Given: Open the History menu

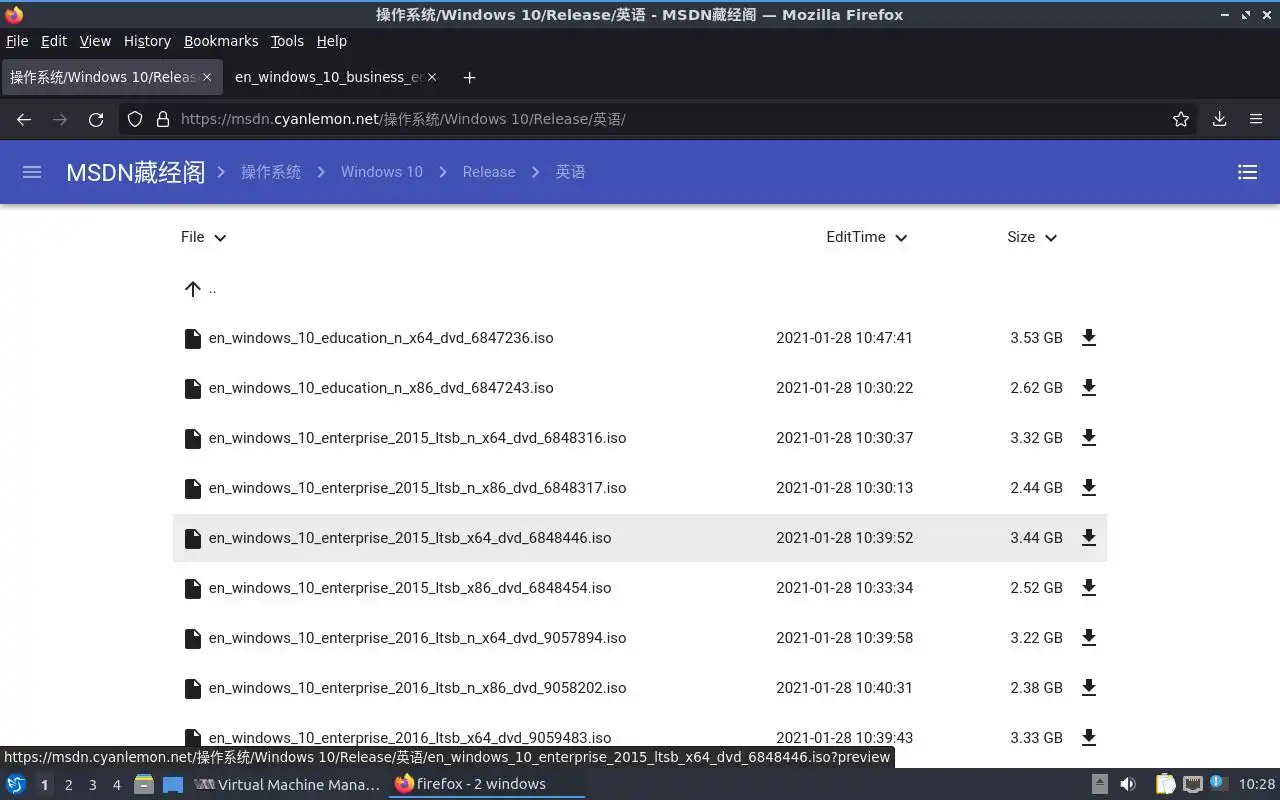Looking at the screenshot, I should (147, 41).
